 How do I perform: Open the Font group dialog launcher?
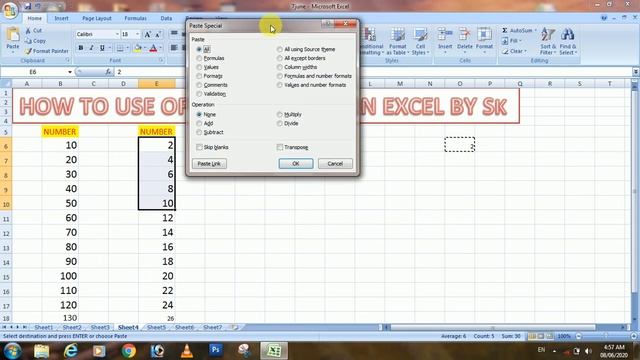[161, 60]
